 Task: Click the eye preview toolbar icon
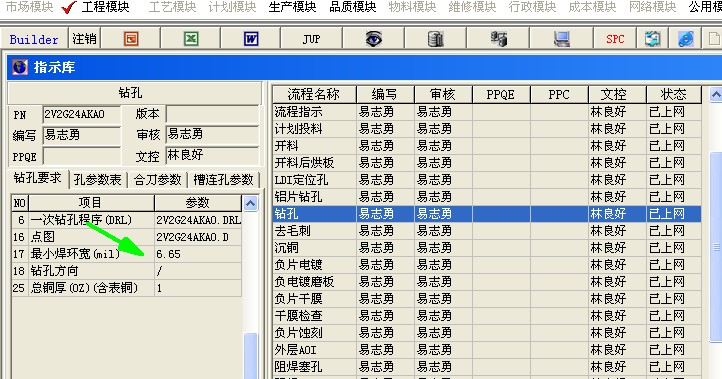click(x=373, y=39)
